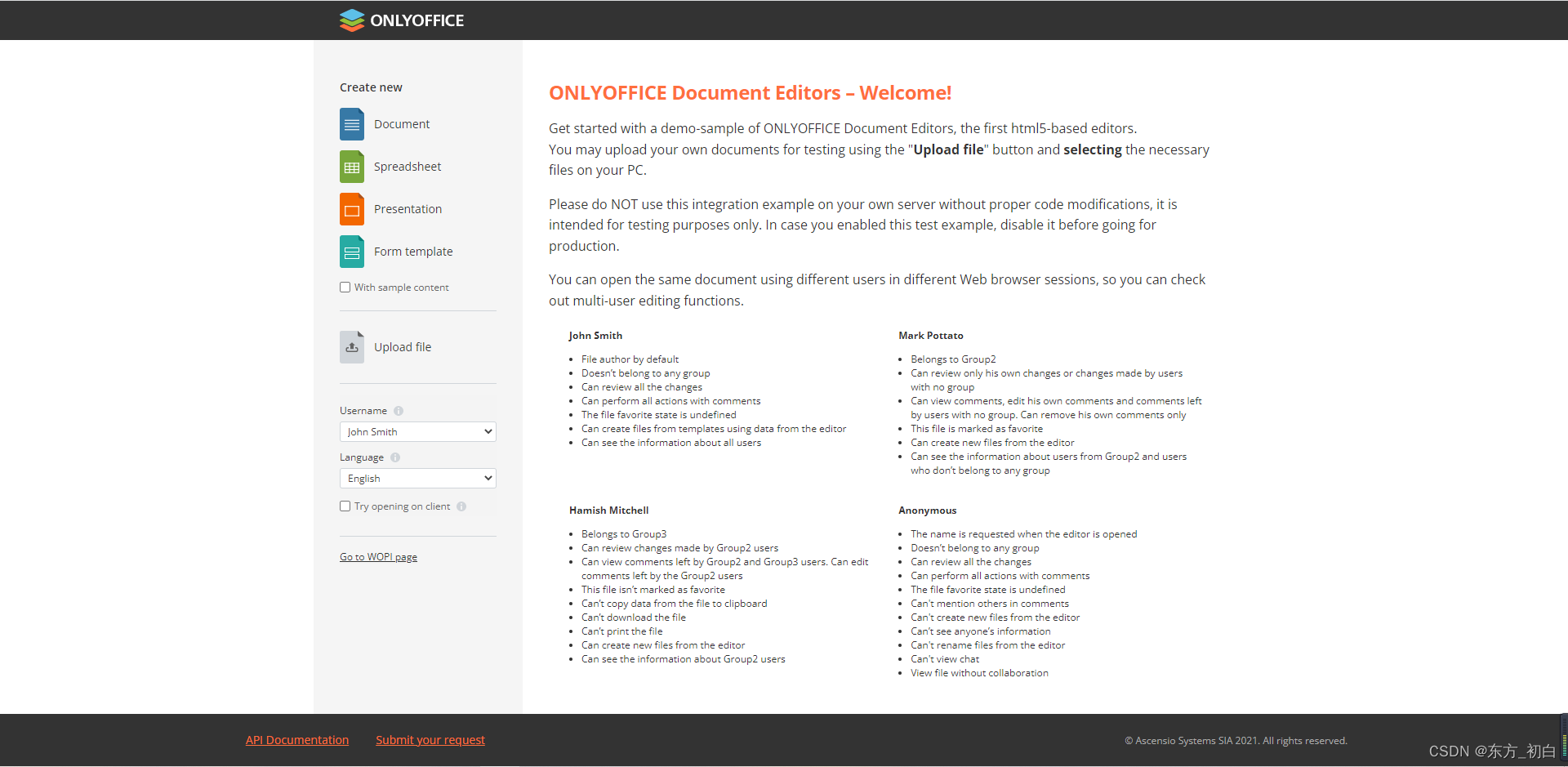Follow the 'Go to WOPI page' link
This screenshot has width=1568, height=767.
coord(378,556)
